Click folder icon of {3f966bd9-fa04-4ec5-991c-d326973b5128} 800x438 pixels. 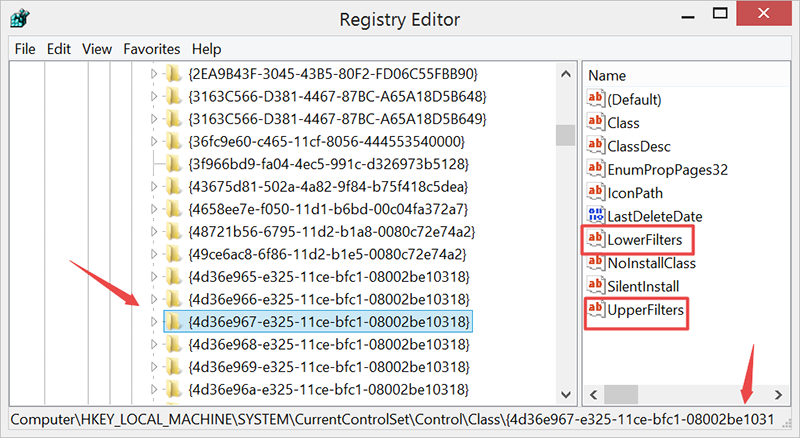[x=173, y=164]
